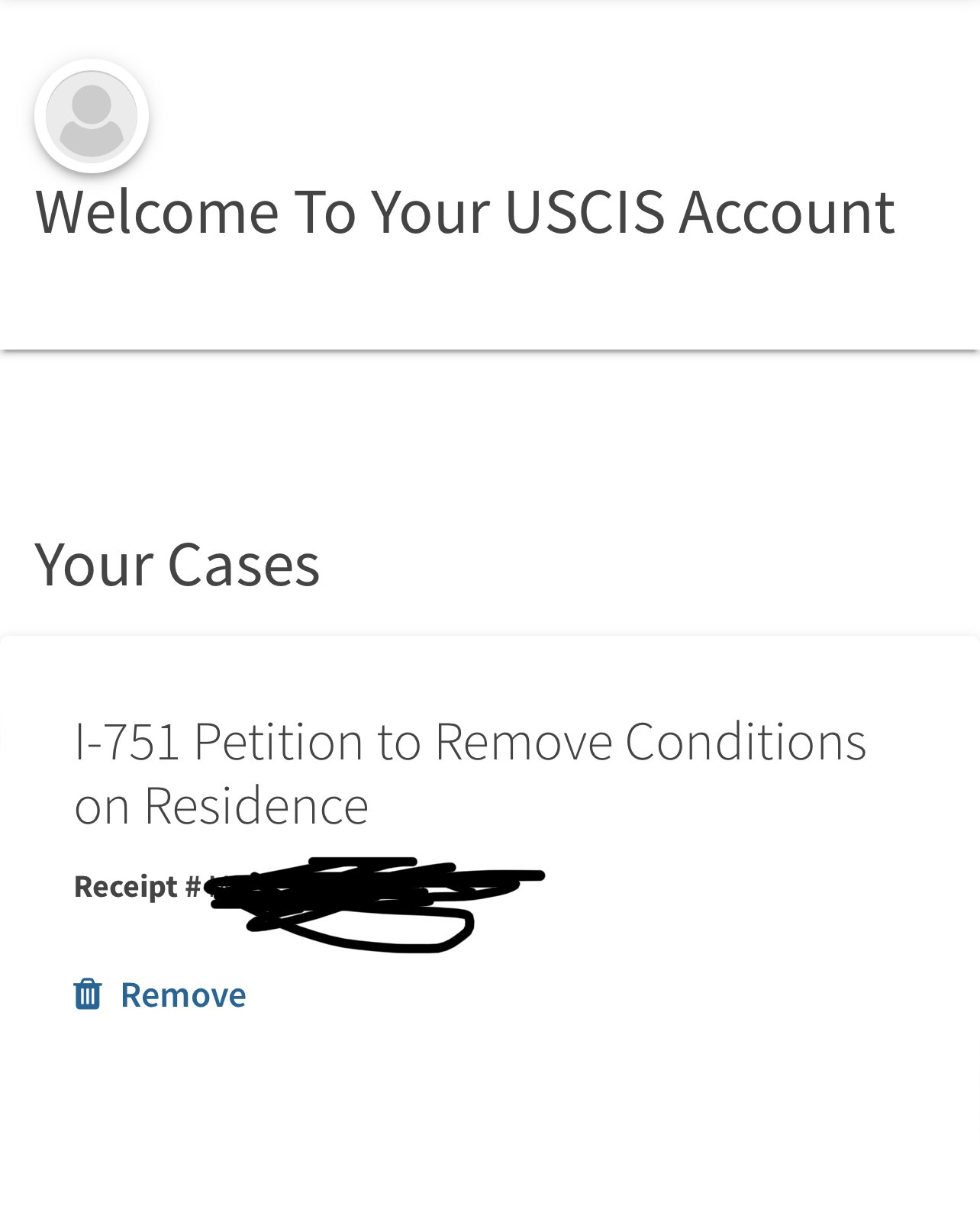
Task: Click 'on Residence' in the case title
Action: 221,806
